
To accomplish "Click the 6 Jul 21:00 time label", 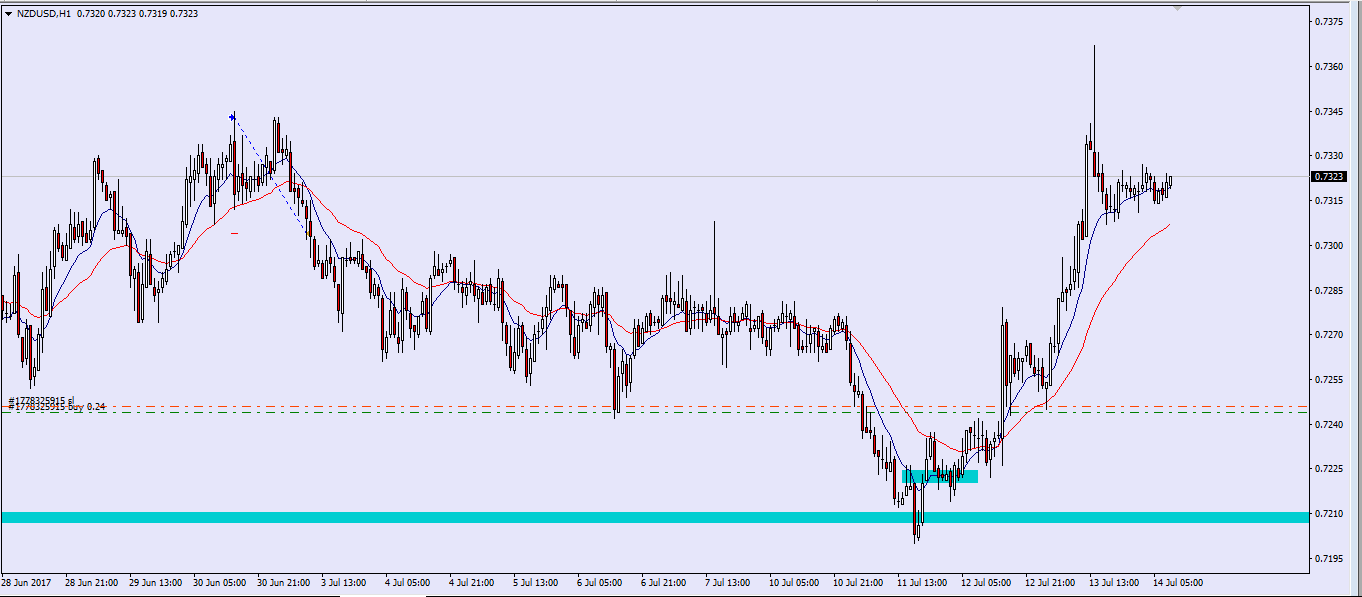I will (x=663, y=581).
